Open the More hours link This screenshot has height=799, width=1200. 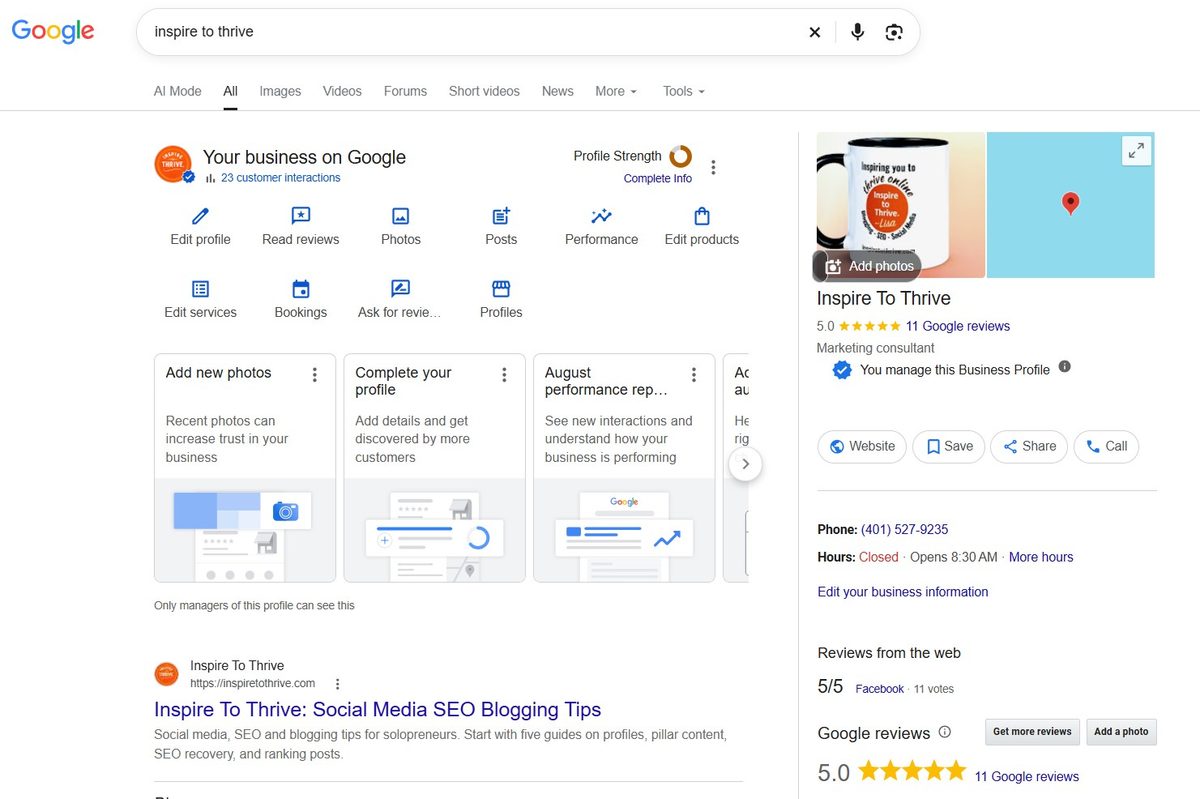tap(1041, 557)
